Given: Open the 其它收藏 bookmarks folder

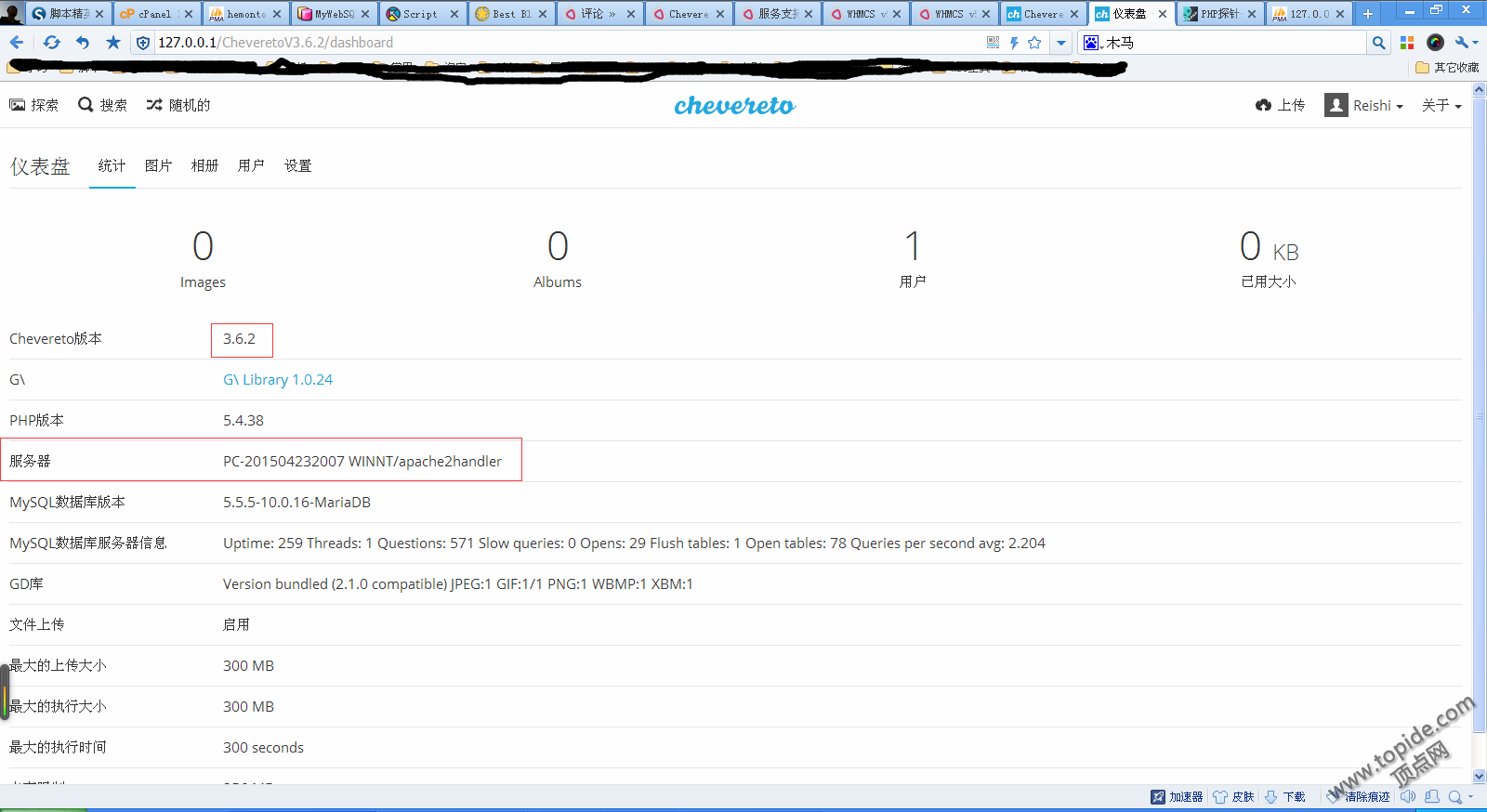Looking at the screenshot, I should pos(1447,68).
